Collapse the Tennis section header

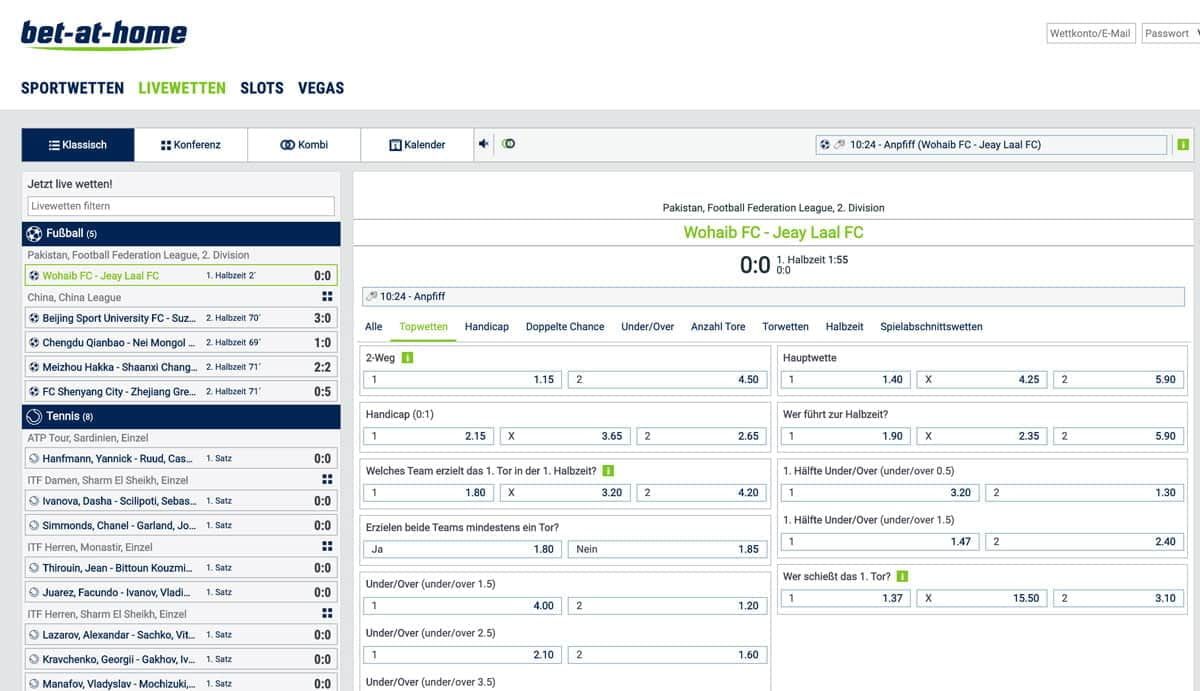click(180, 415)
